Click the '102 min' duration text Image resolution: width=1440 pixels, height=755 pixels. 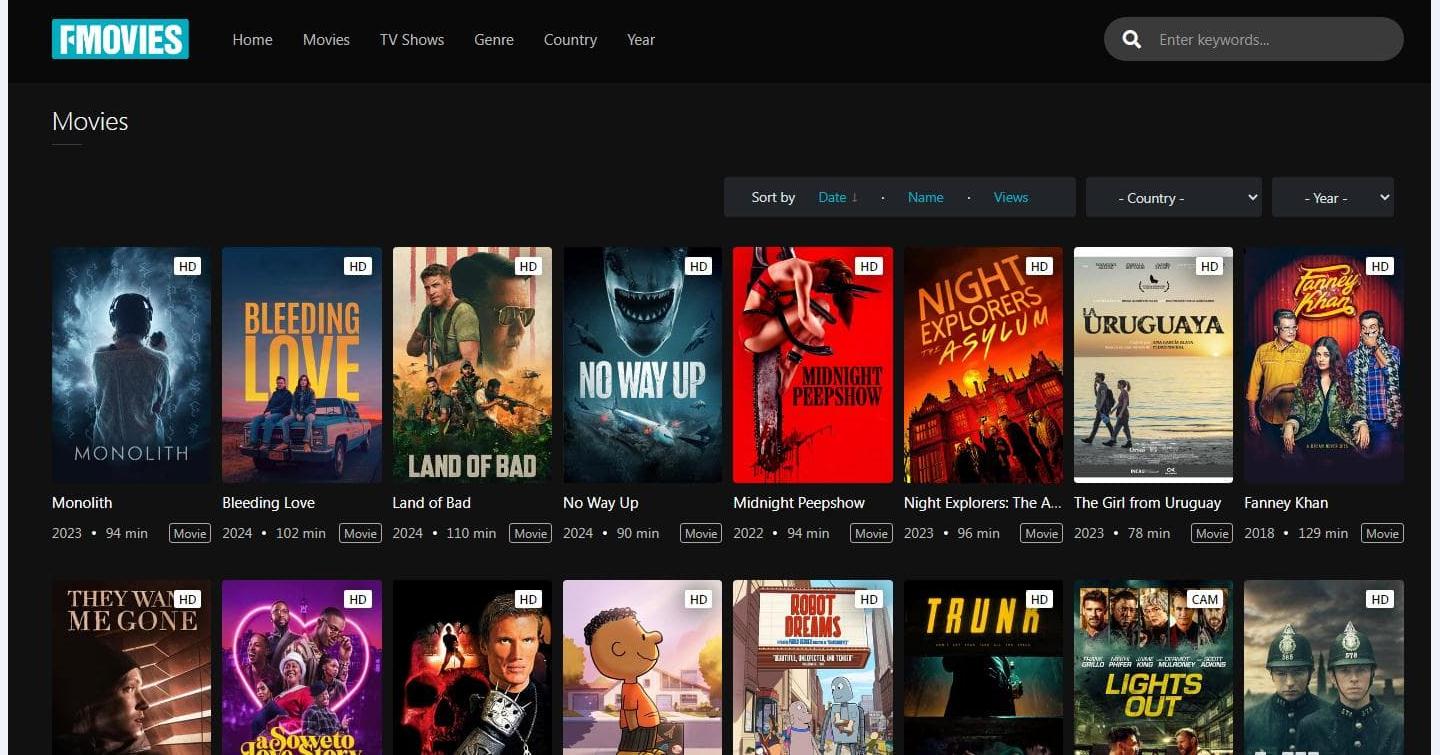pyautogui.click(x=301, y=533)
